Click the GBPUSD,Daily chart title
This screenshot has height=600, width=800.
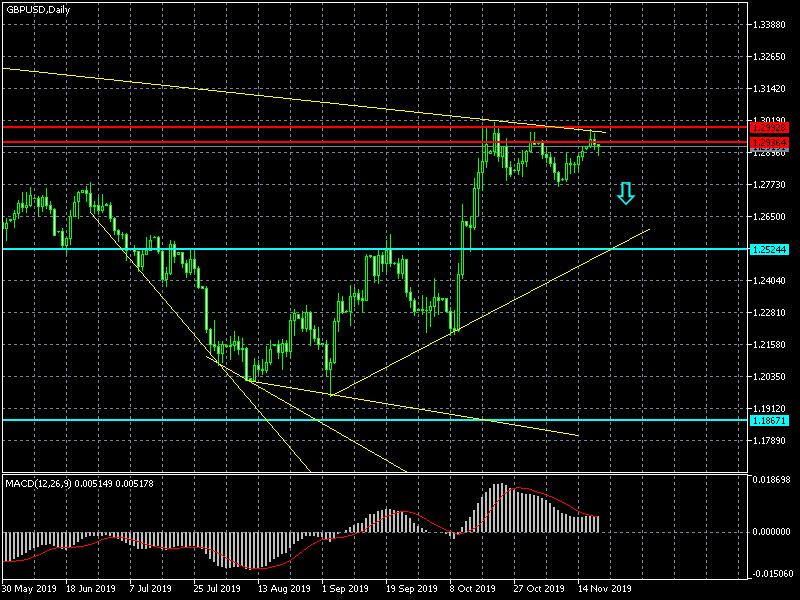(x=38, y=9)
